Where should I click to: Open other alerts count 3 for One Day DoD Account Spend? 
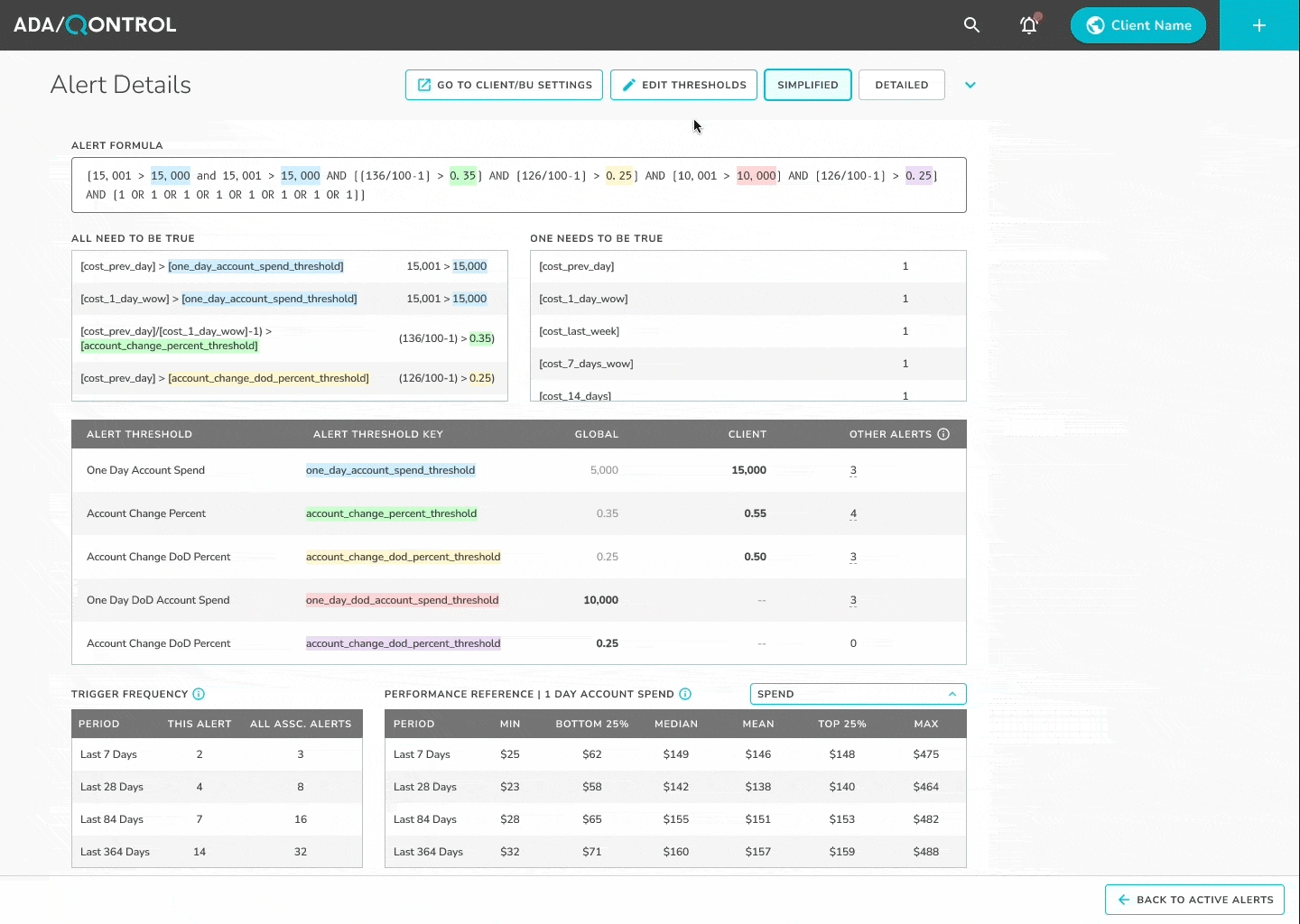click(853, 600)
